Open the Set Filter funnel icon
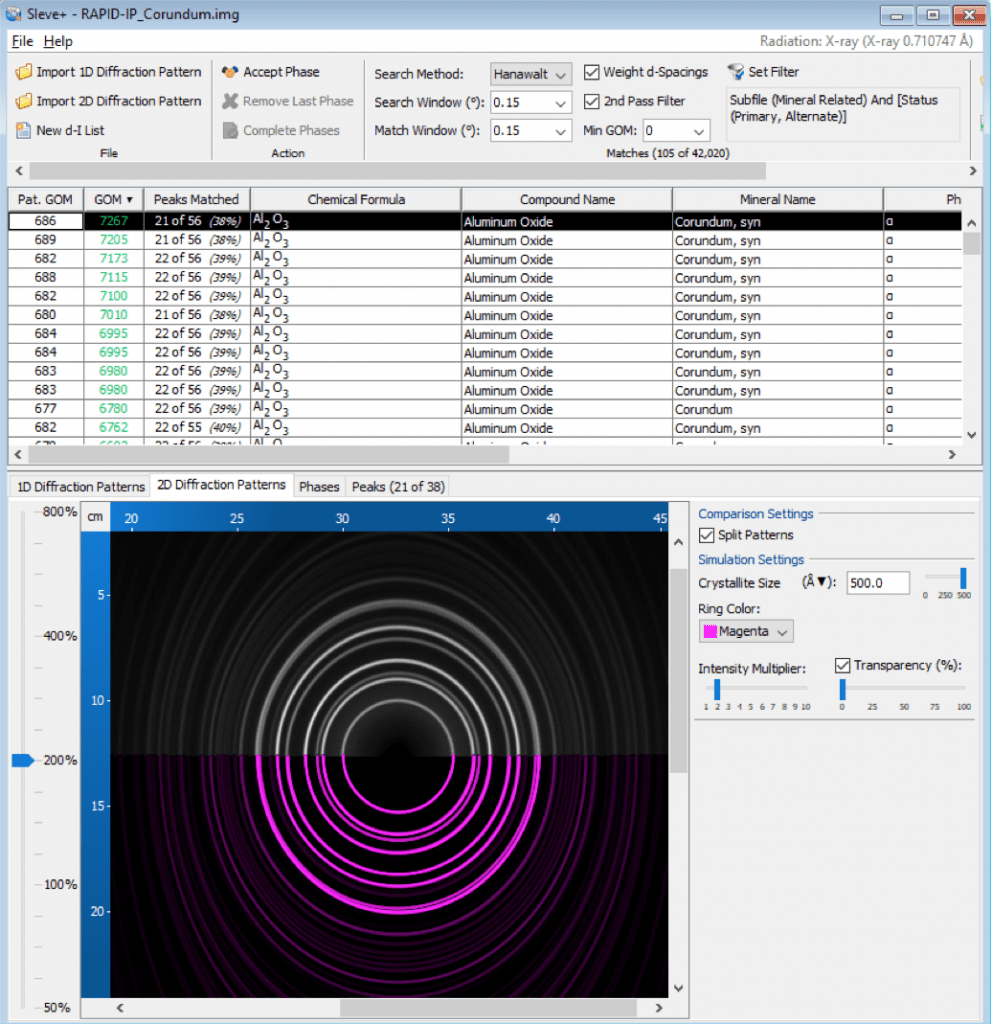 coord(735,72)
